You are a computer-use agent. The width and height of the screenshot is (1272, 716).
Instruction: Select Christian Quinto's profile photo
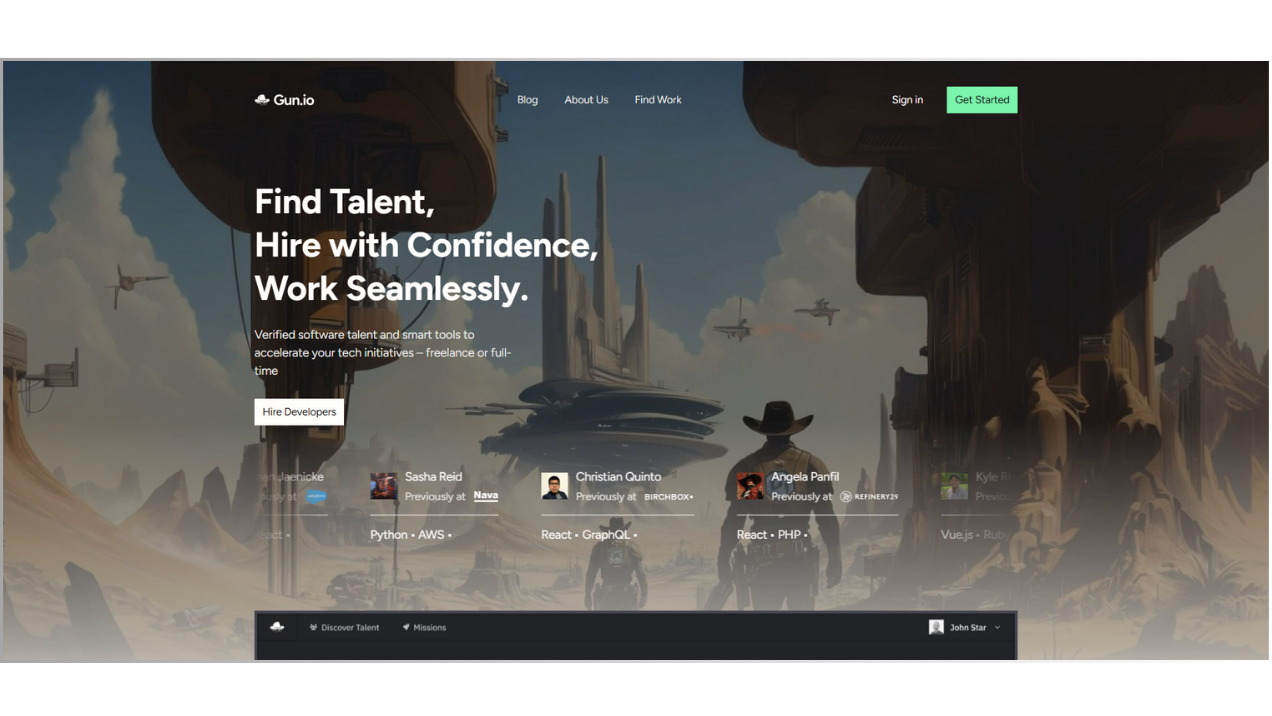click(x=555, y=486)
